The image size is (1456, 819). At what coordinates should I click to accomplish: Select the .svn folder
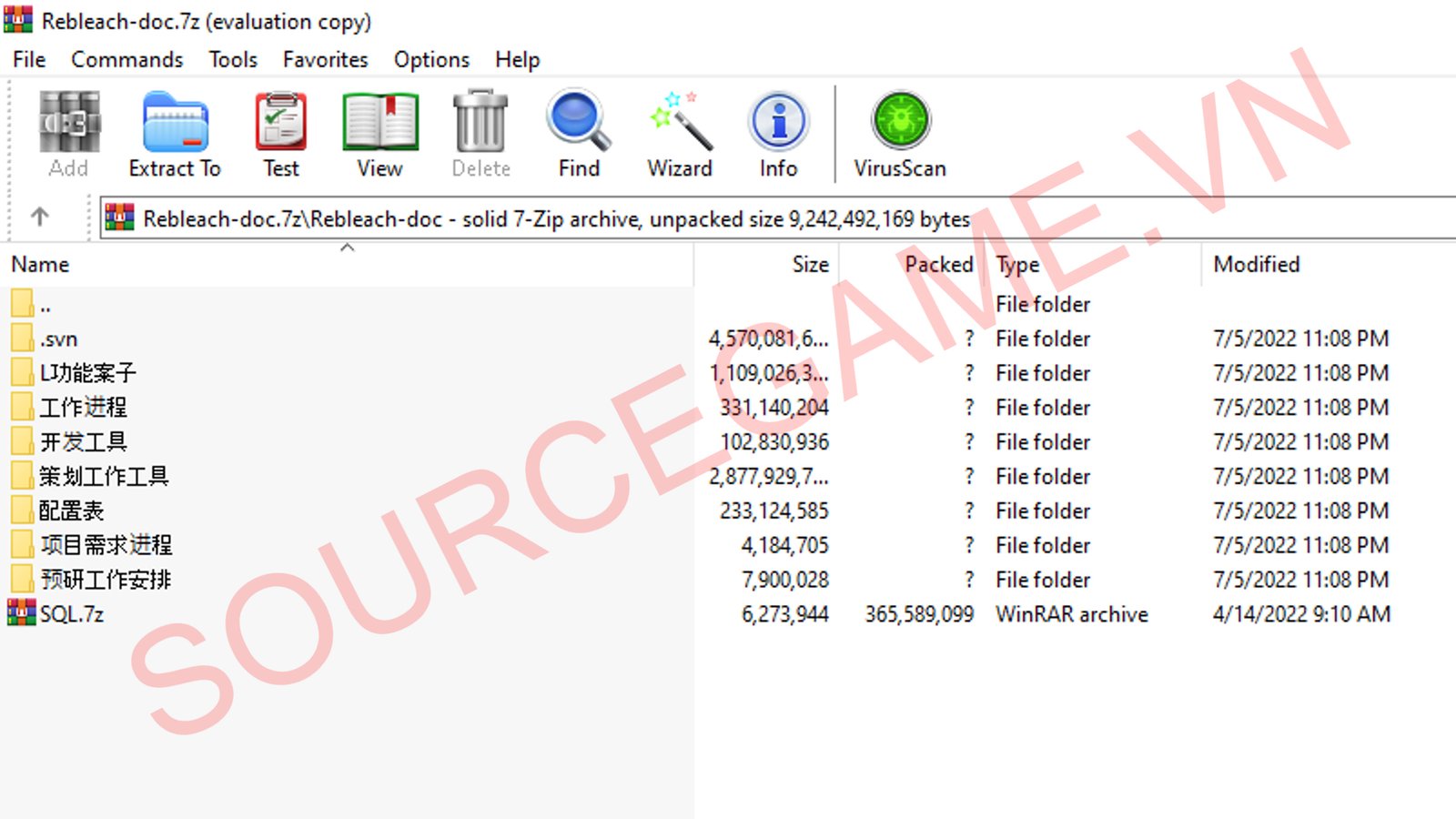click(x=59, y=339)
